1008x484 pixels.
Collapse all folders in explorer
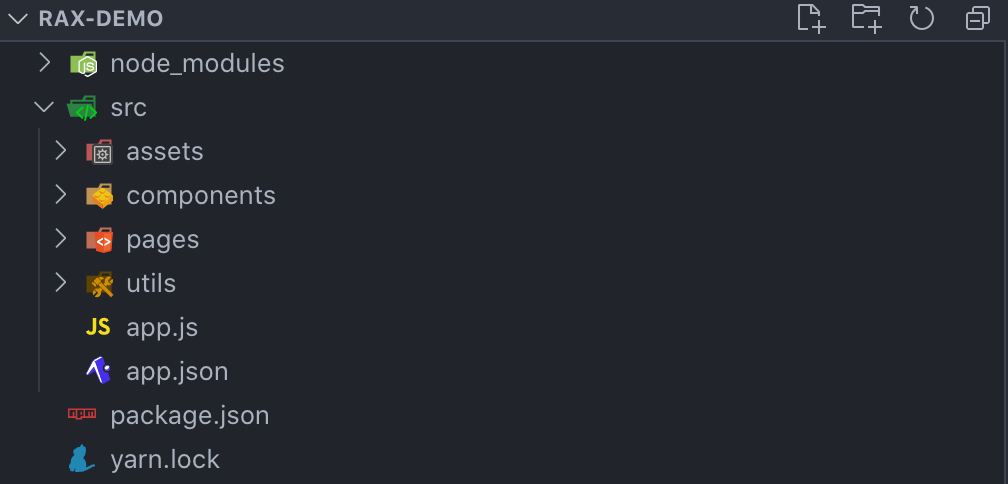(977, 18)
